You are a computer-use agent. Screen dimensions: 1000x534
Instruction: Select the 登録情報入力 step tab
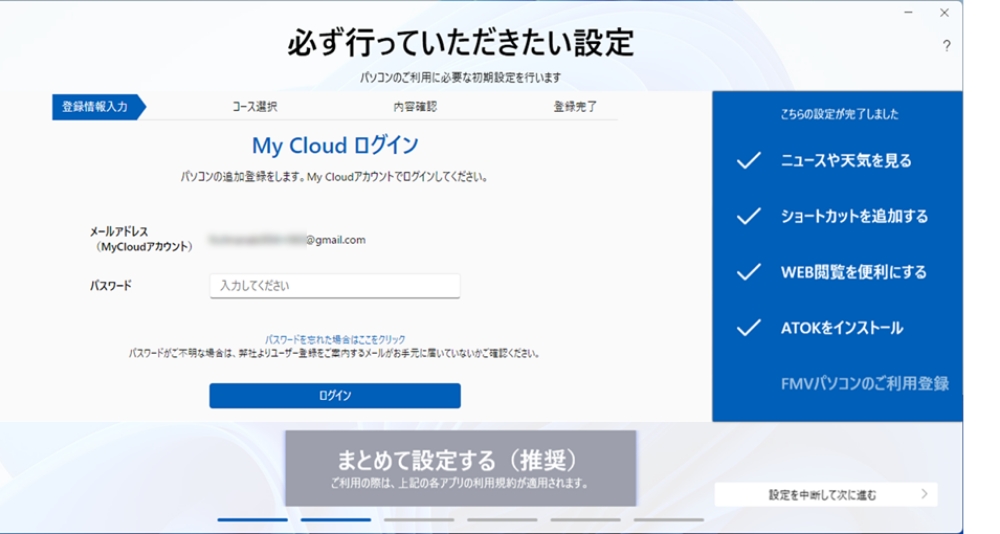point(99,107)
